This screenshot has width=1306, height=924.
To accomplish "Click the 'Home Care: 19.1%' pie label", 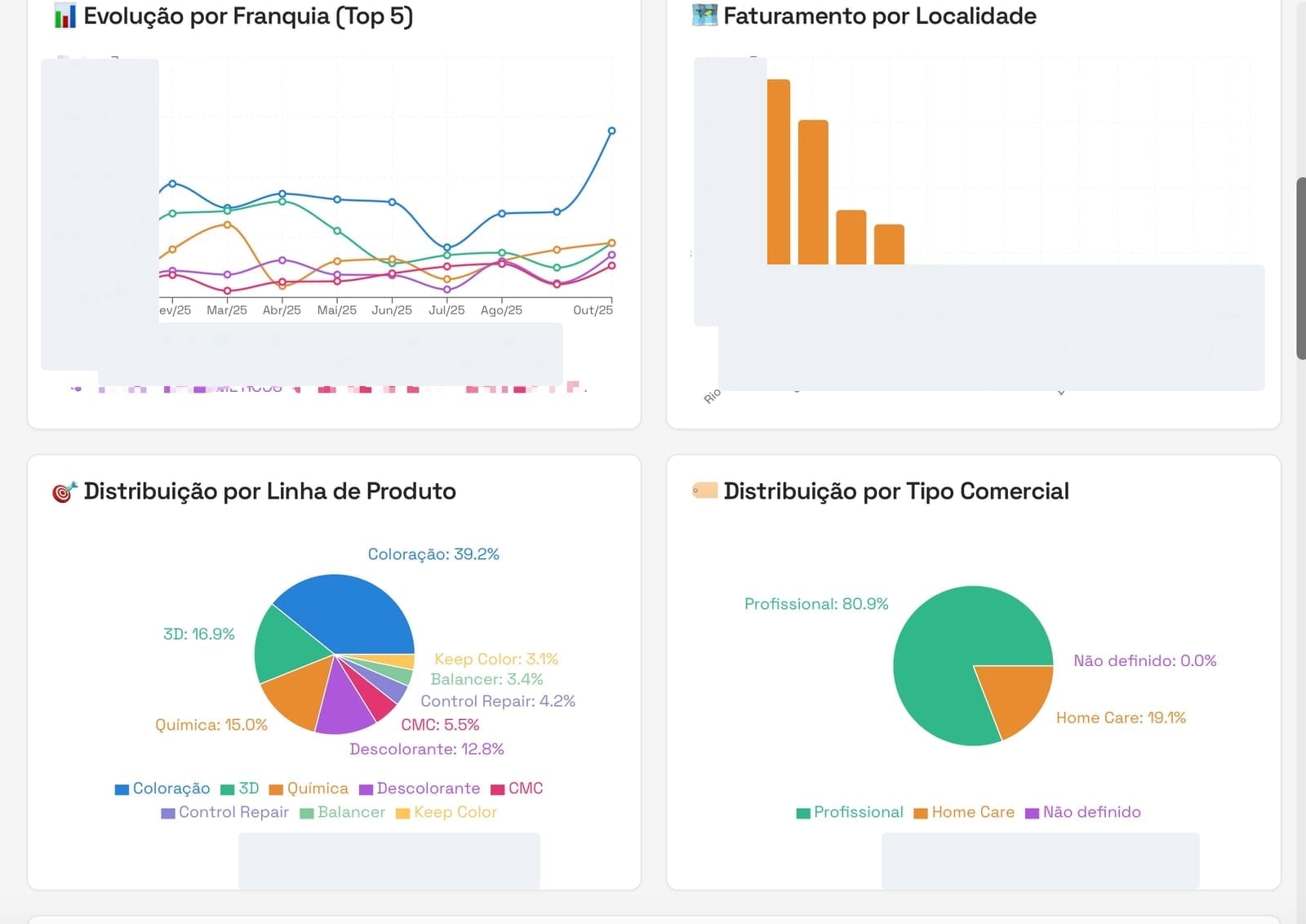I will [x=1121, y=717].
